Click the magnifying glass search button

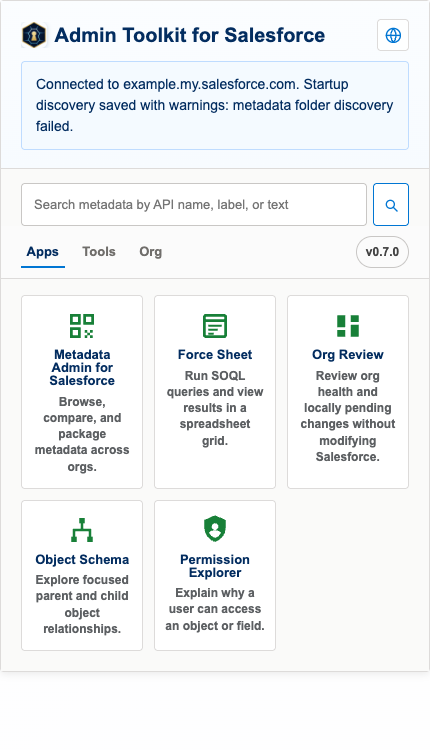(391, 205)
